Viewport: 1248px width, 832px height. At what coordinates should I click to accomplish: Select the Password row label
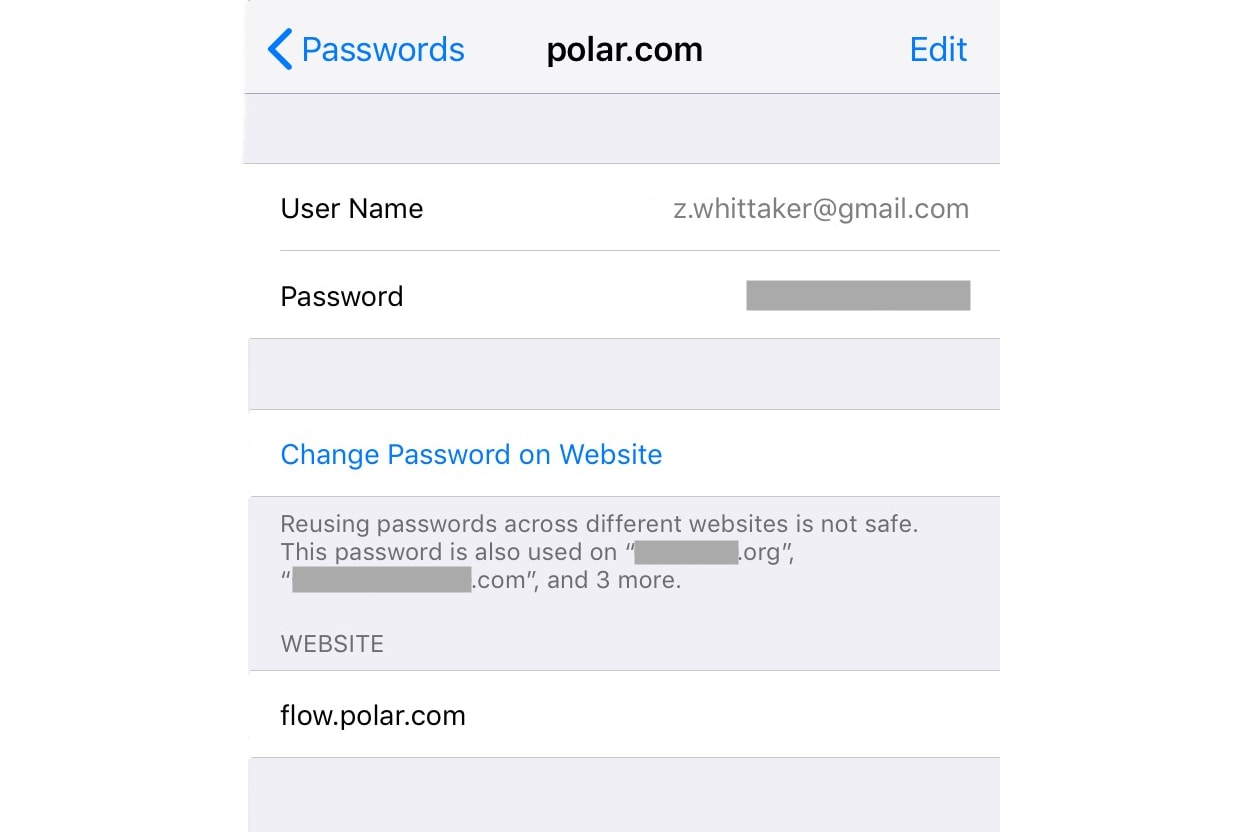tap(342, 296)
